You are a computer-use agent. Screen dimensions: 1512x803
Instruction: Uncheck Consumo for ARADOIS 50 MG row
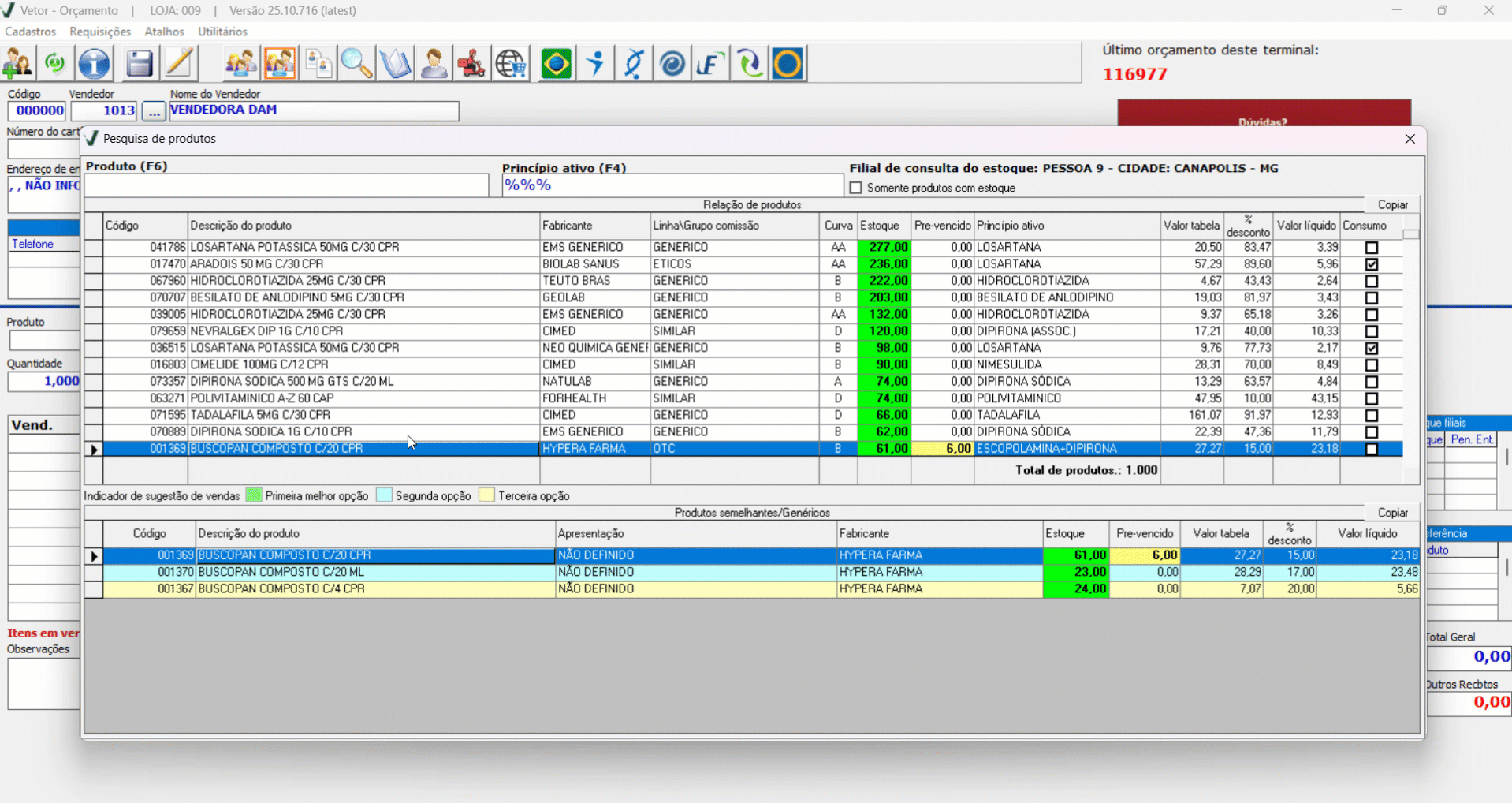[x=1372, y=264]
